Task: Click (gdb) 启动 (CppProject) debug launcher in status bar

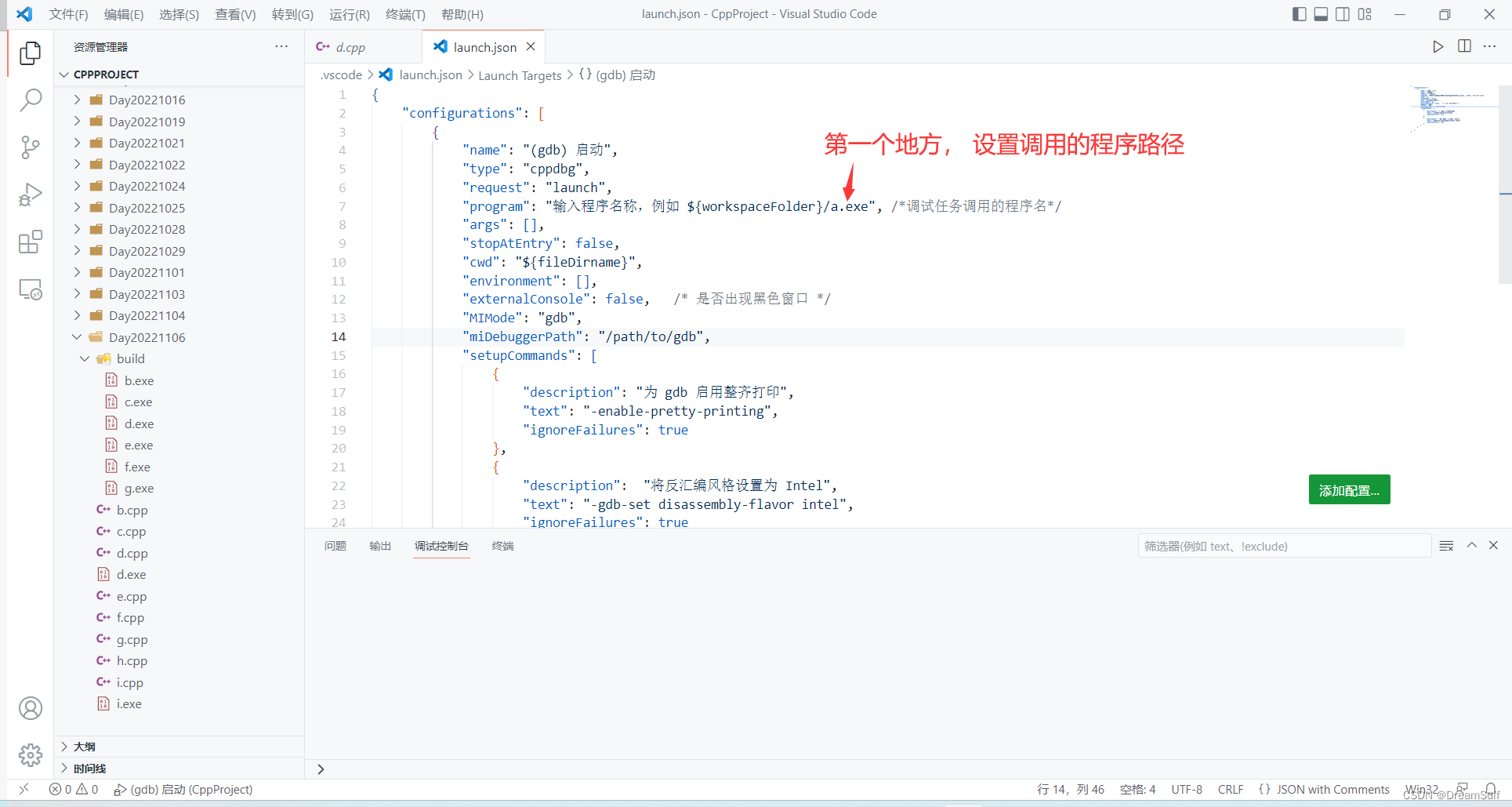Action: pos(183,790)
